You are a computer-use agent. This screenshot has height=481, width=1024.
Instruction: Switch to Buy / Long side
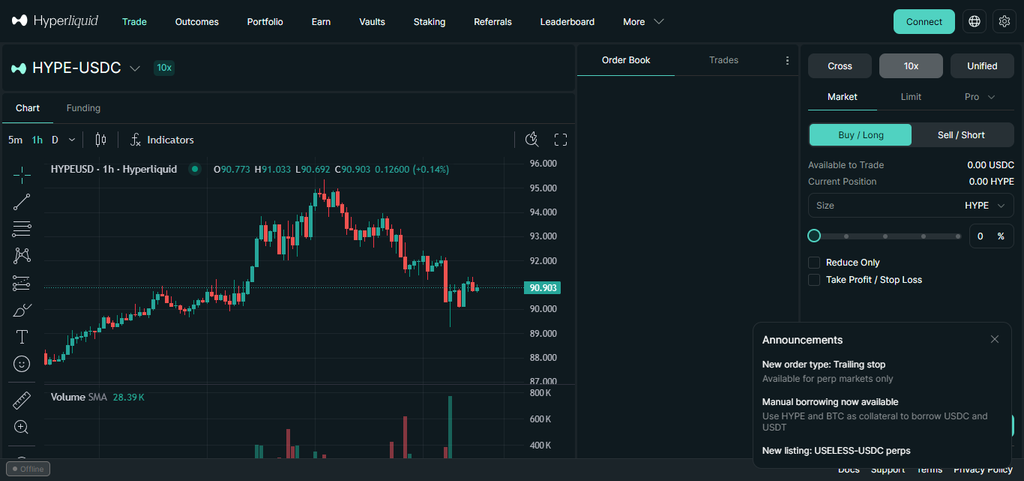click(x=861, y=135)
